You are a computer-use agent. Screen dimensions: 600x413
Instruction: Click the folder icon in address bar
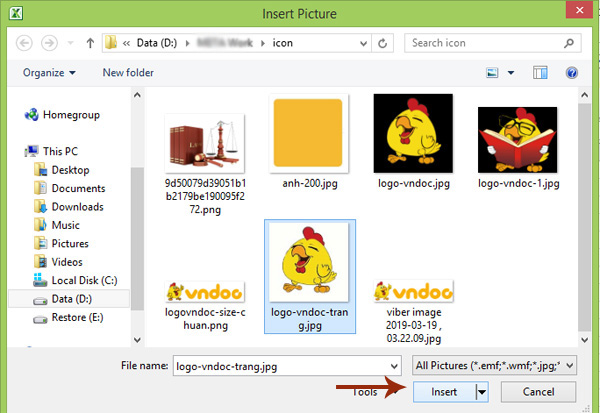coord(111,43)
